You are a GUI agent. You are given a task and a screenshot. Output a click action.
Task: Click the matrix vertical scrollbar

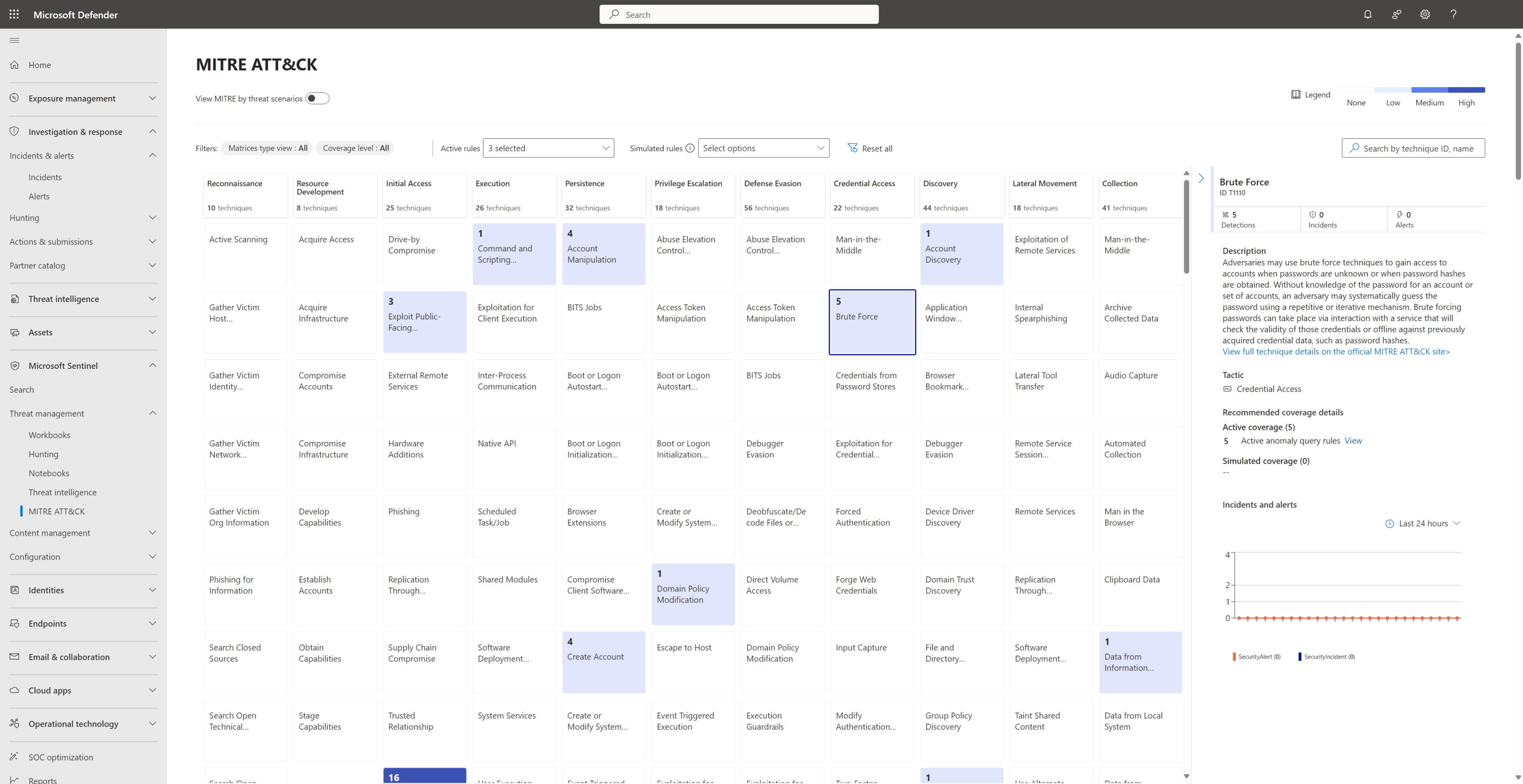click(x=1186, y=227)
